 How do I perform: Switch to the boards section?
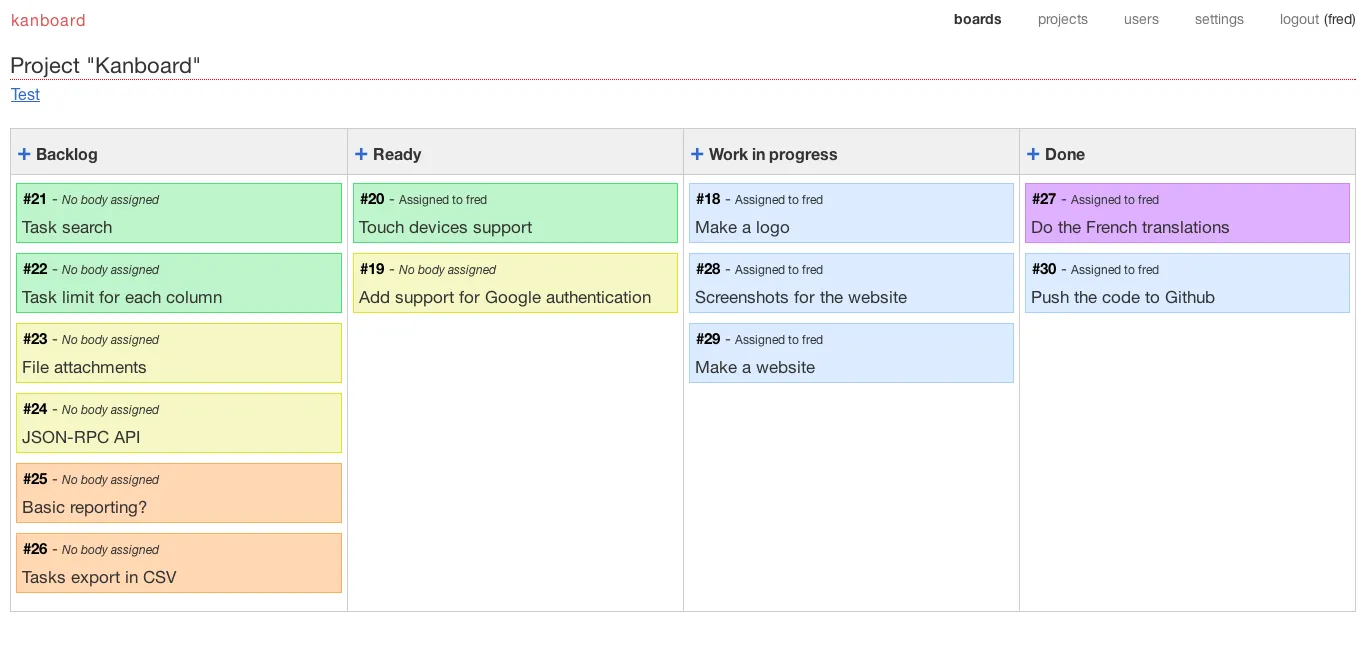click(977, 19)
